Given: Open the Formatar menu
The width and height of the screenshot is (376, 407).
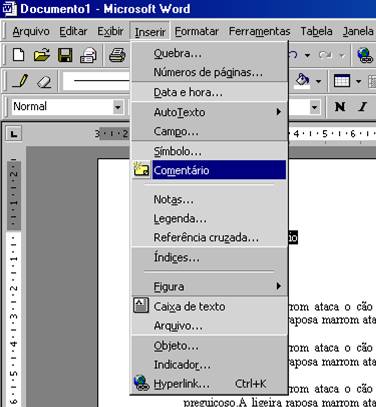Looking at the screenshot, I should pos(197,31).
